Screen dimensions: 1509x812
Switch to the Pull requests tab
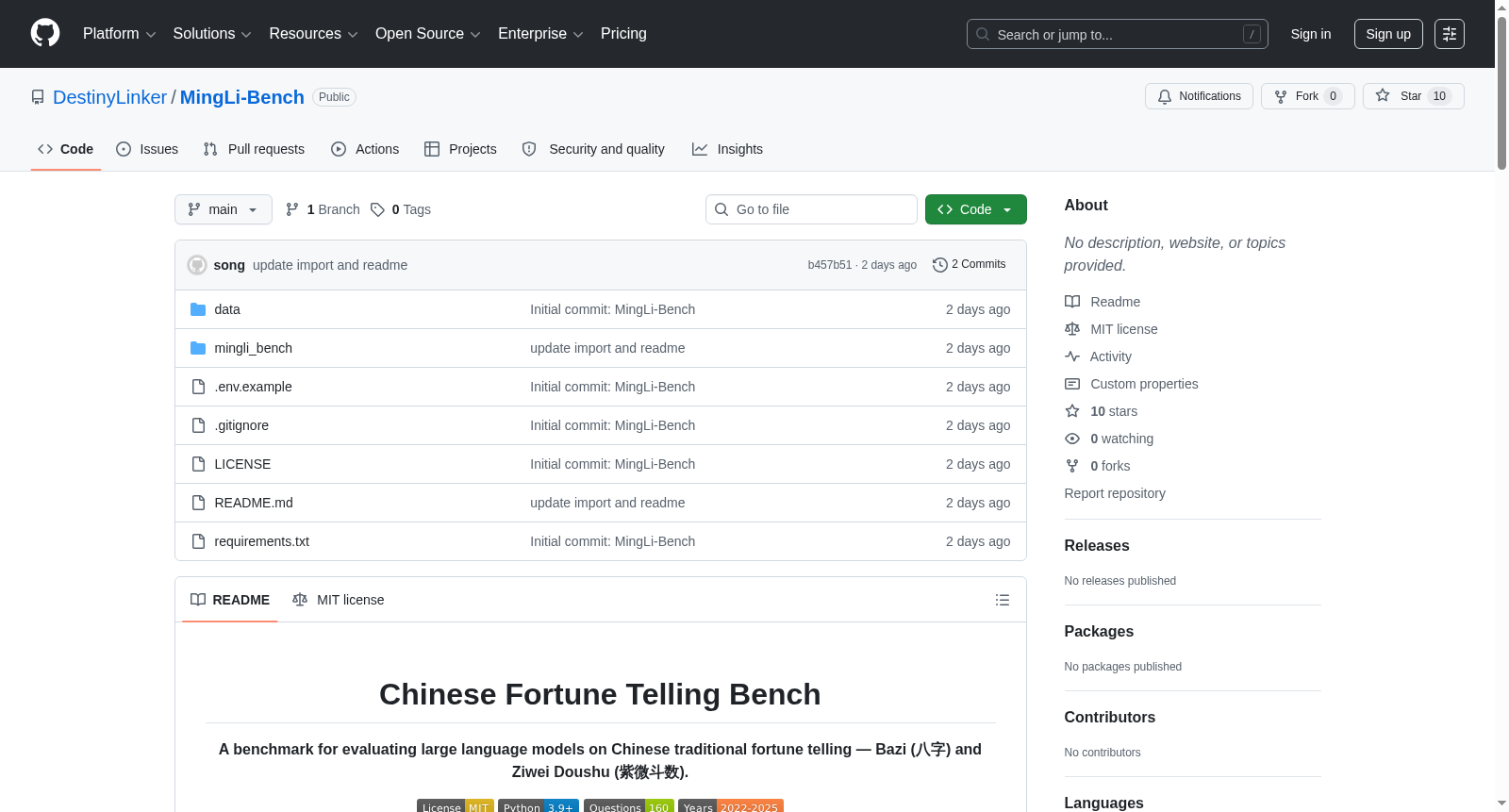[x=254, y=149]
